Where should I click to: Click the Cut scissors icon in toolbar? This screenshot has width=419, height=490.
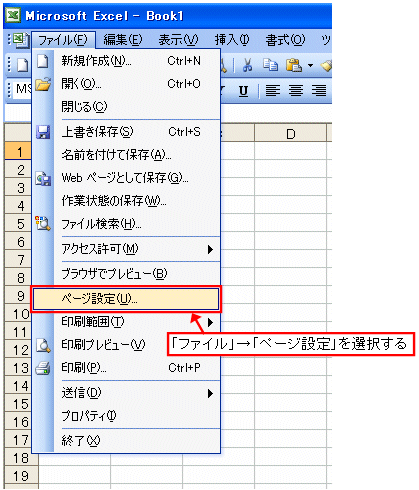pyautogui.click(x=247, y=65)
